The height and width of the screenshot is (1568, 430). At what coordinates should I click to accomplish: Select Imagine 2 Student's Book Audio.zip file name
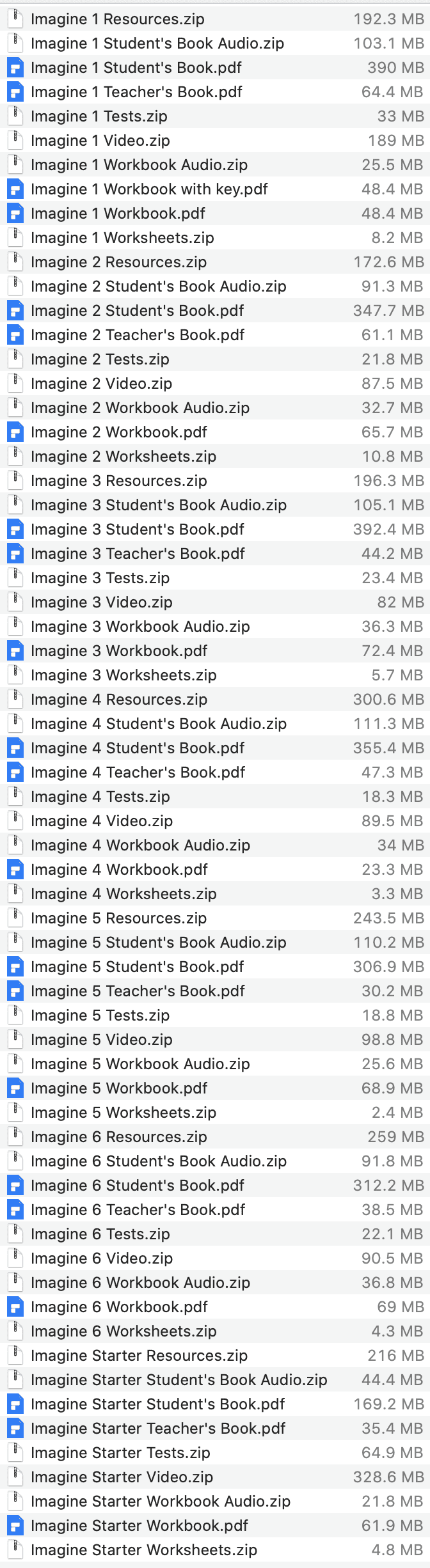[159, 286]
